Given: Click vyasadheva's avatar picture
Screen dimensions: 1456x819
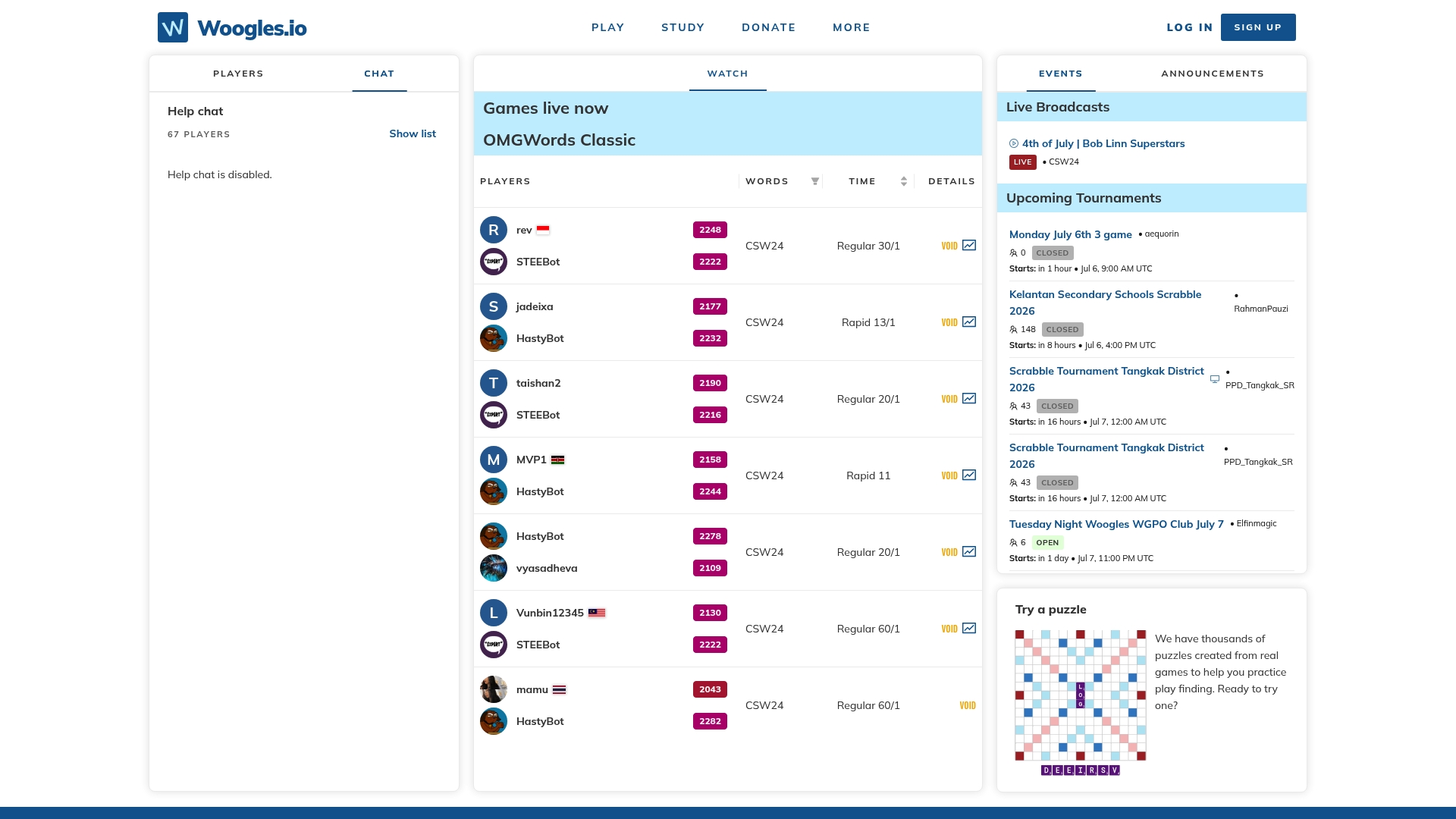Looking at the screenshot, I should coord(494,568).
